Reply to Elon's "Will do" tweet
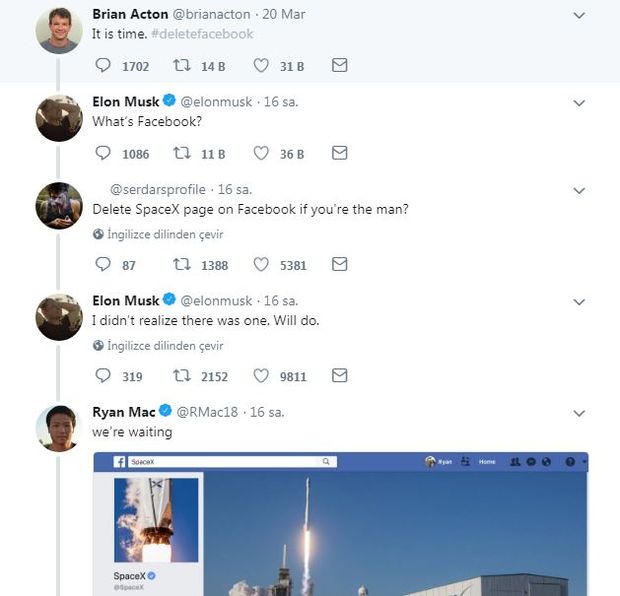The height and width of the screenshot is (596, 620). point(103,375)
